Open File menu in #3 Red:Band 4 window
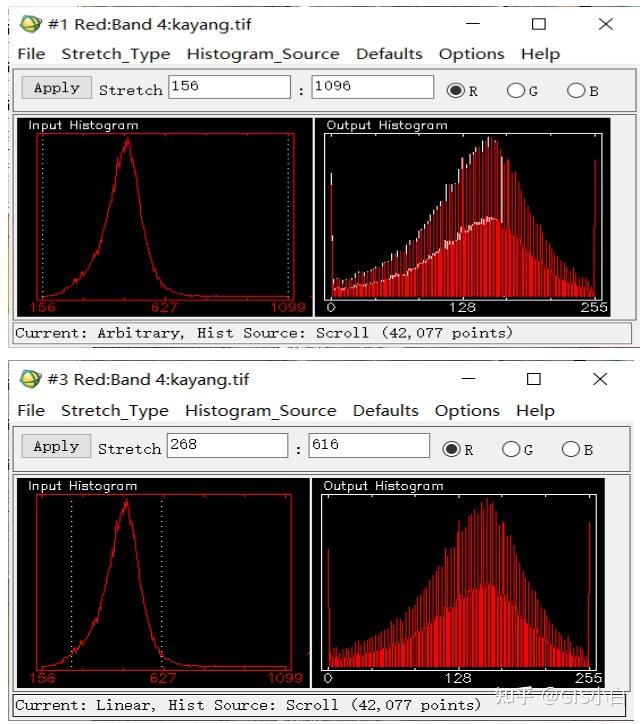 pos(31,410)
